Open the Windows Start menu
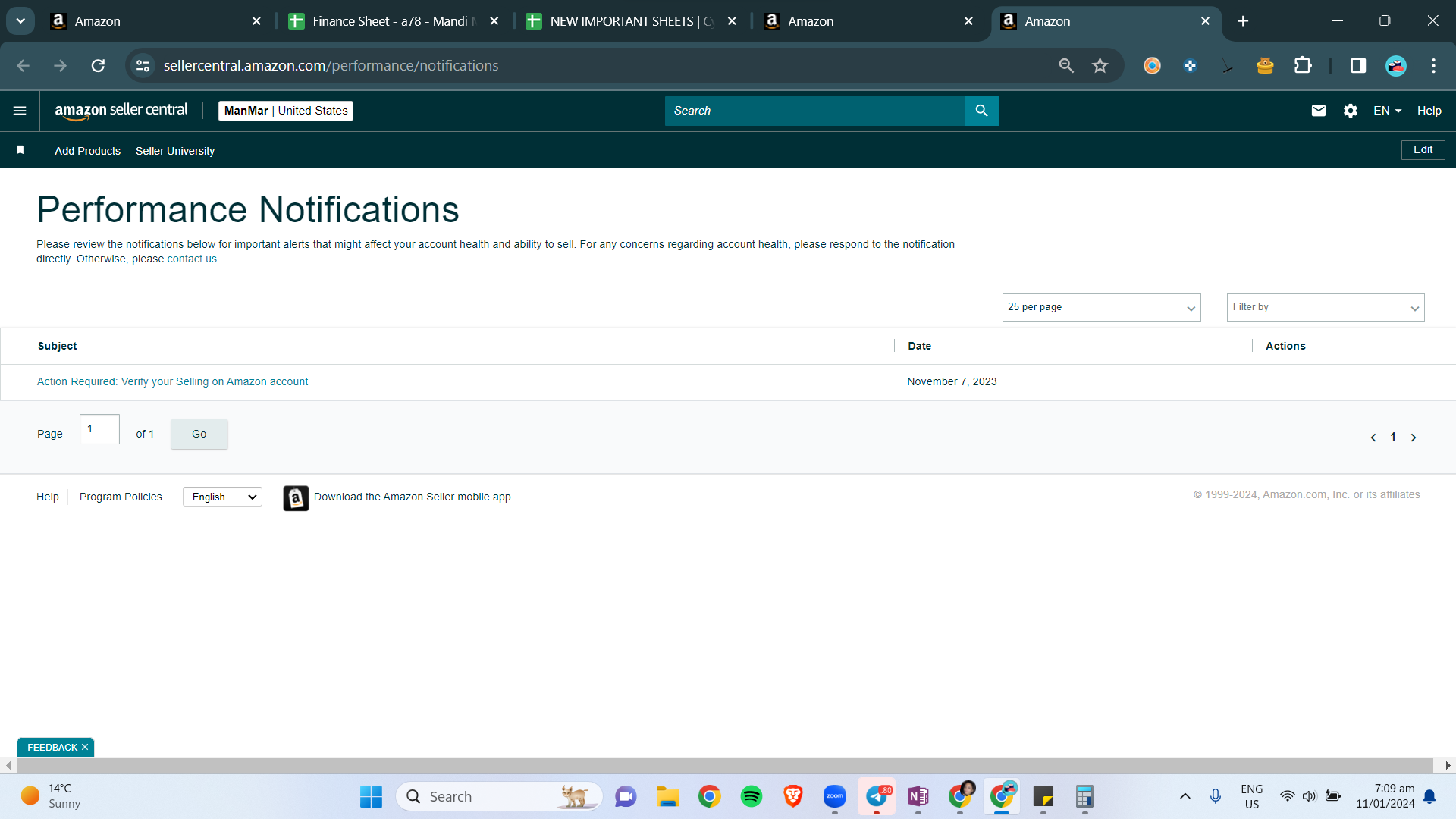1456x819 pixels. (x=371, y=796)
